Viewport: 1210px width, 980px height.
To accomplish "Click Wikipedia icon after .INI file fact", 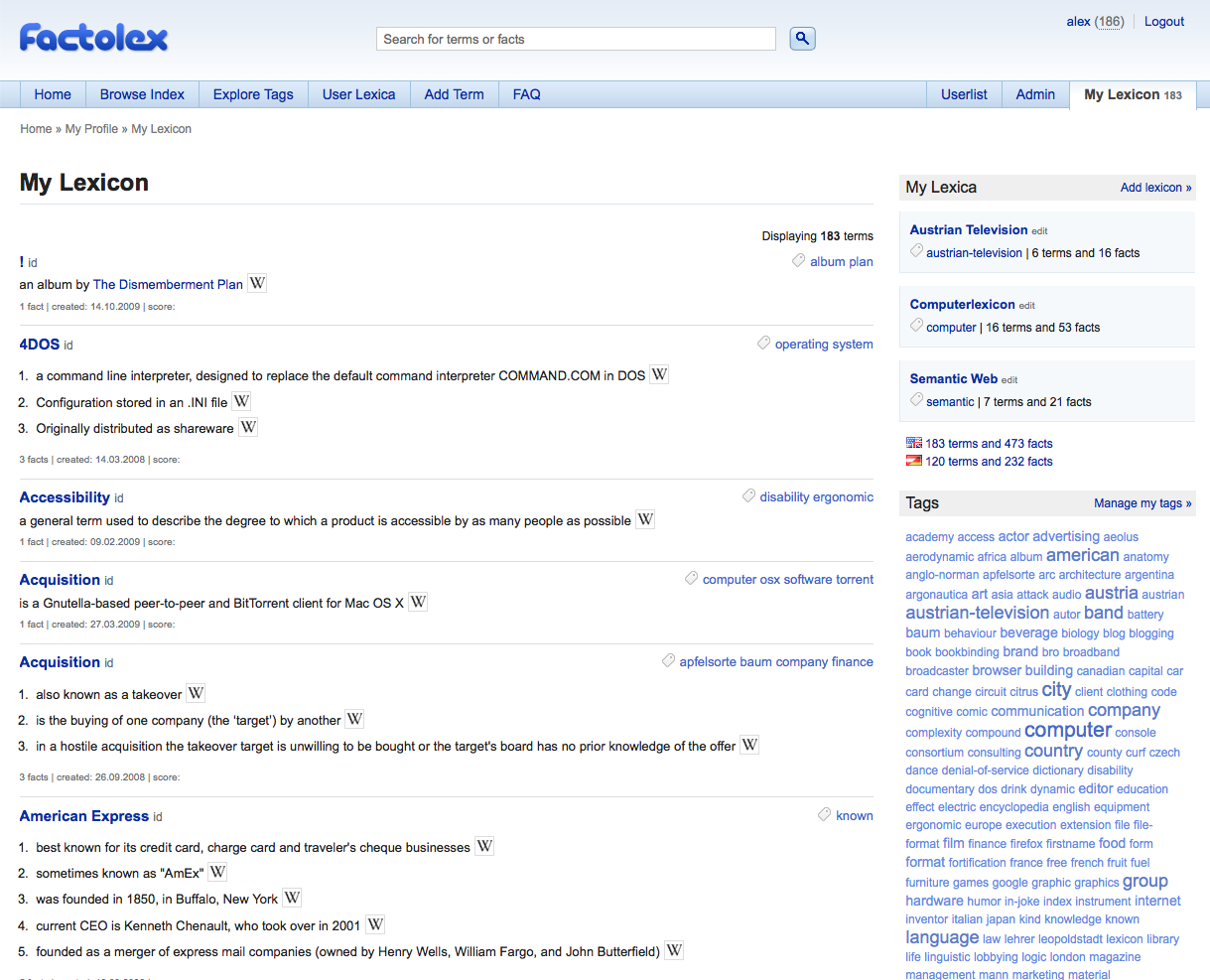I will (241, 401).
